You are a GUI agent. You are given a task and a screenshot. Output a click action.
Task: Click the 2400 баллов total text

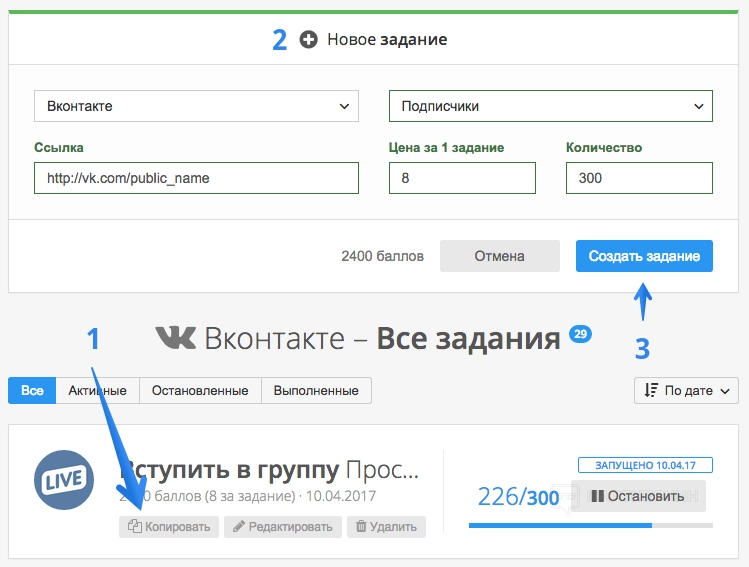coord(382,256)
